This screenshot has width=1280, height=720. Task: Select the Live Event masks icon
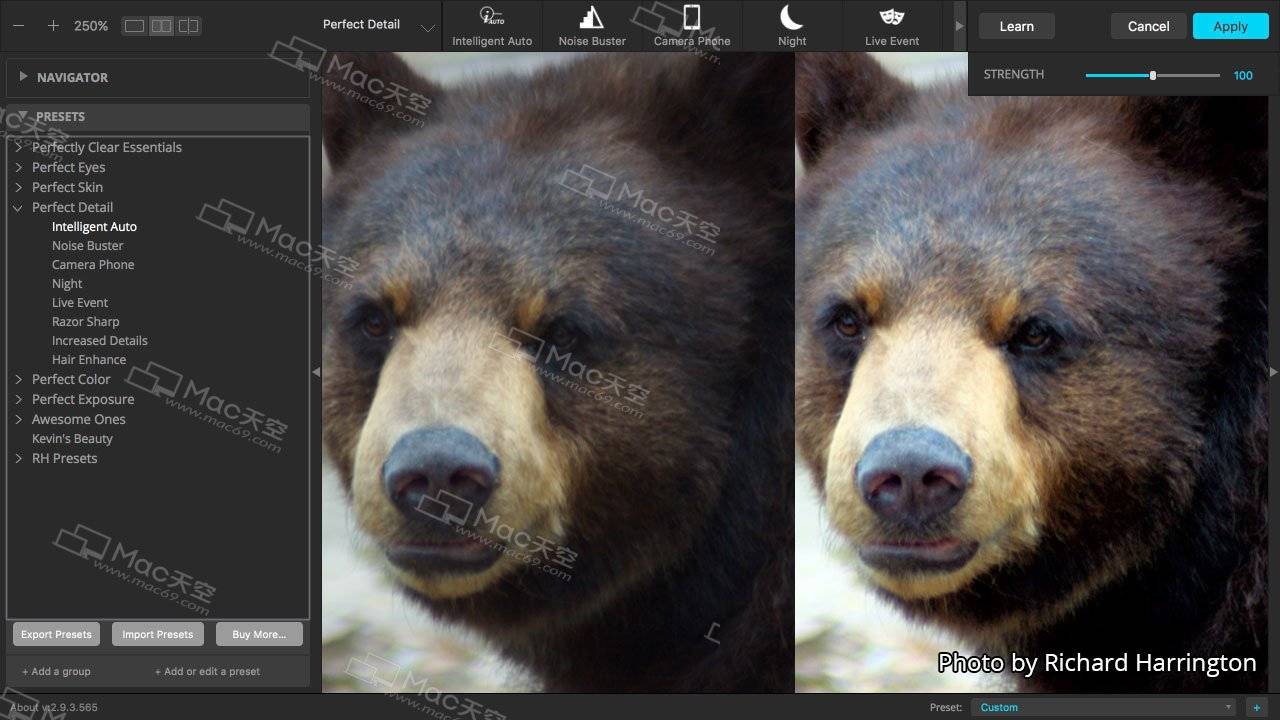[x=891, y=17]
